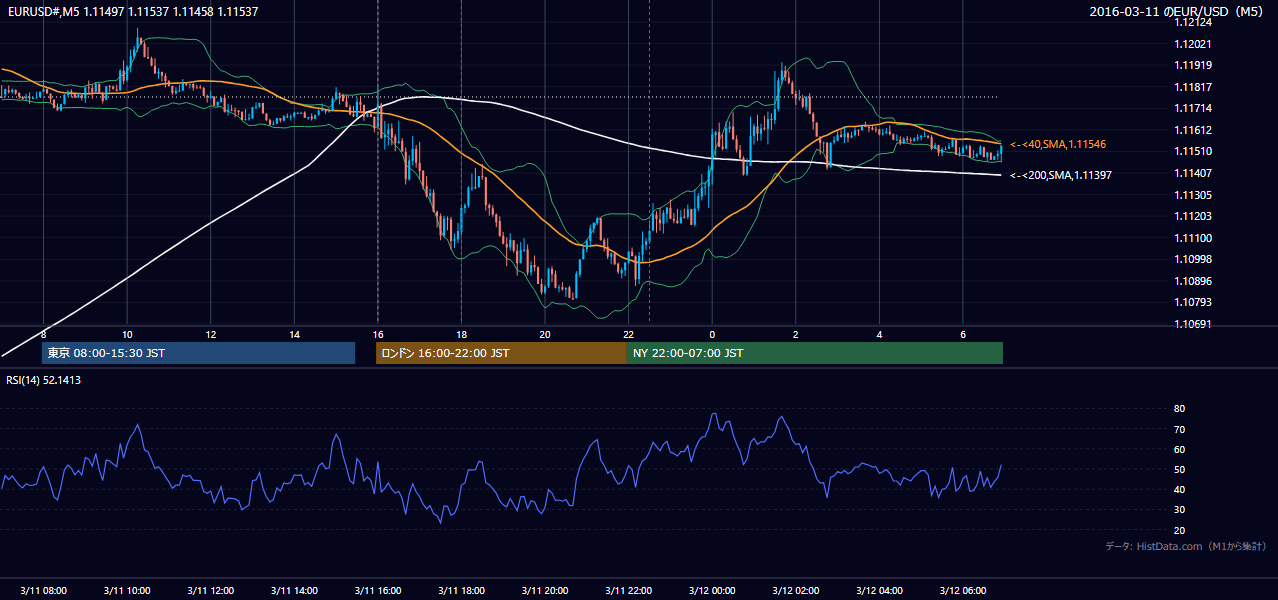Click price level 1.11919 on axis
The width and height of the screenshot is (1278, 600).
pyautogui.click(x=1192, y=65)
